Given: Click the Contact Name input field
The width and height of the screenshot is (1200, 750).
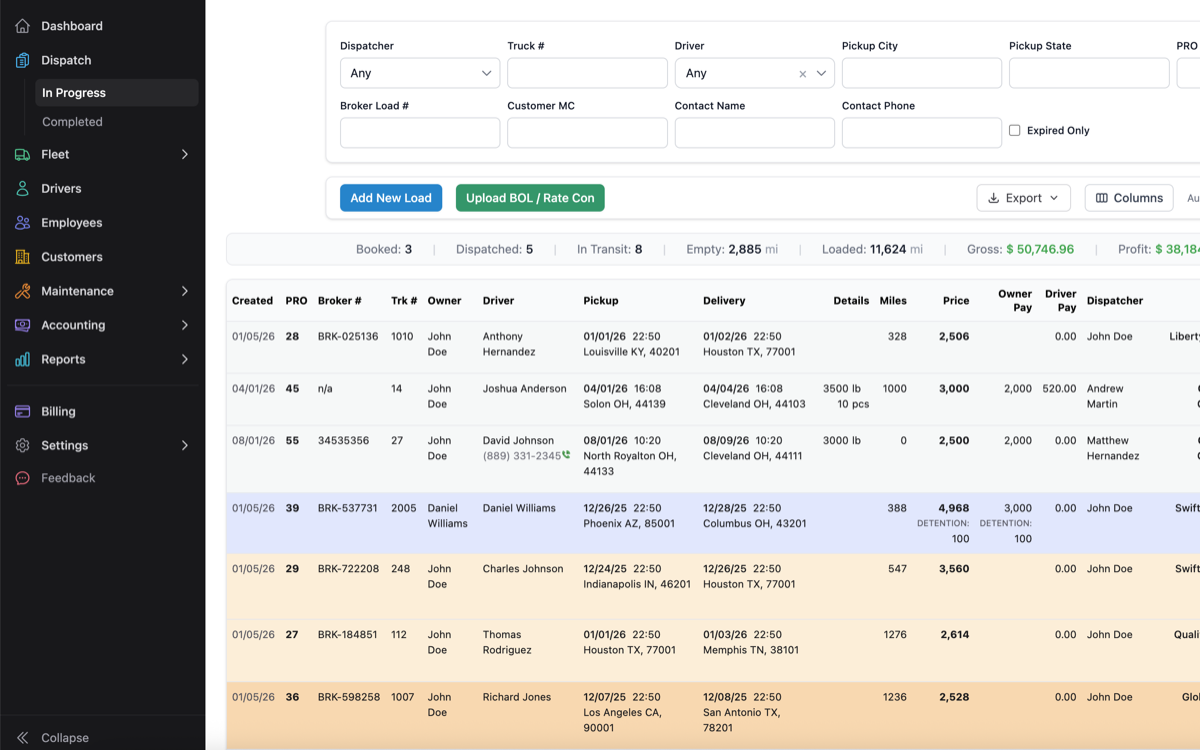Looking at the screenshot, I should pyautogui.click(x=755, y=133).
